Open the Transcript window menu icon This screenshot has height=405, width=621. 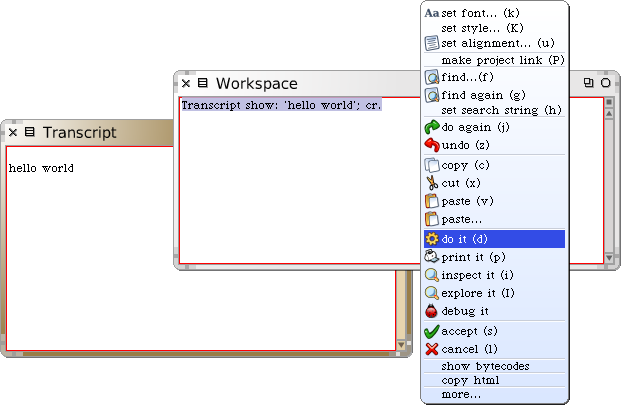tap(30, 132)
